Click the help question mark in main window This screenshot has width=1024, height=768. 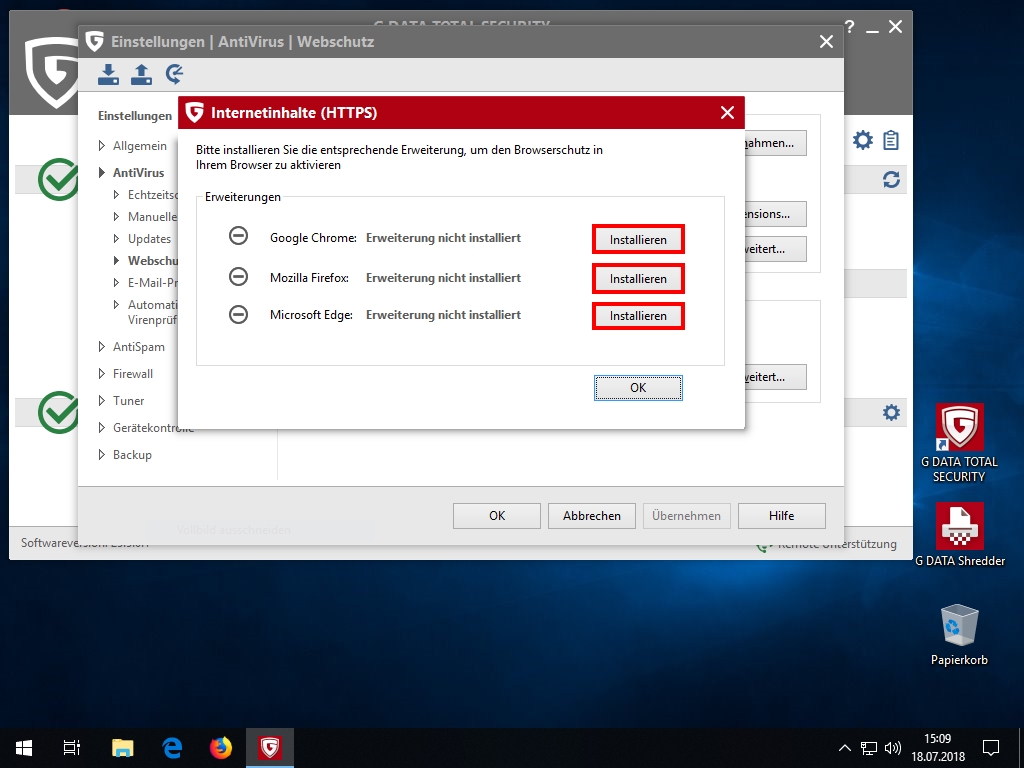[850, 27]
